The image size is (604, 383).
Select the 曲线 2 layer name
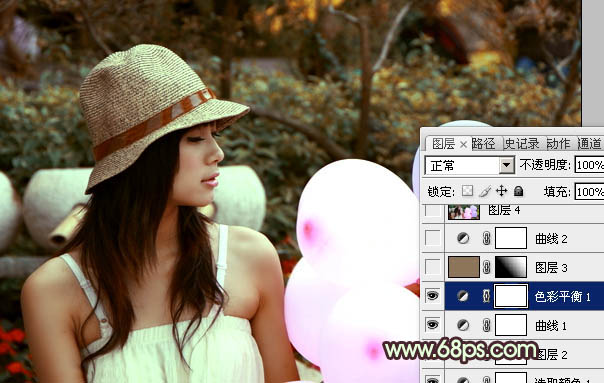pos(551,239)
